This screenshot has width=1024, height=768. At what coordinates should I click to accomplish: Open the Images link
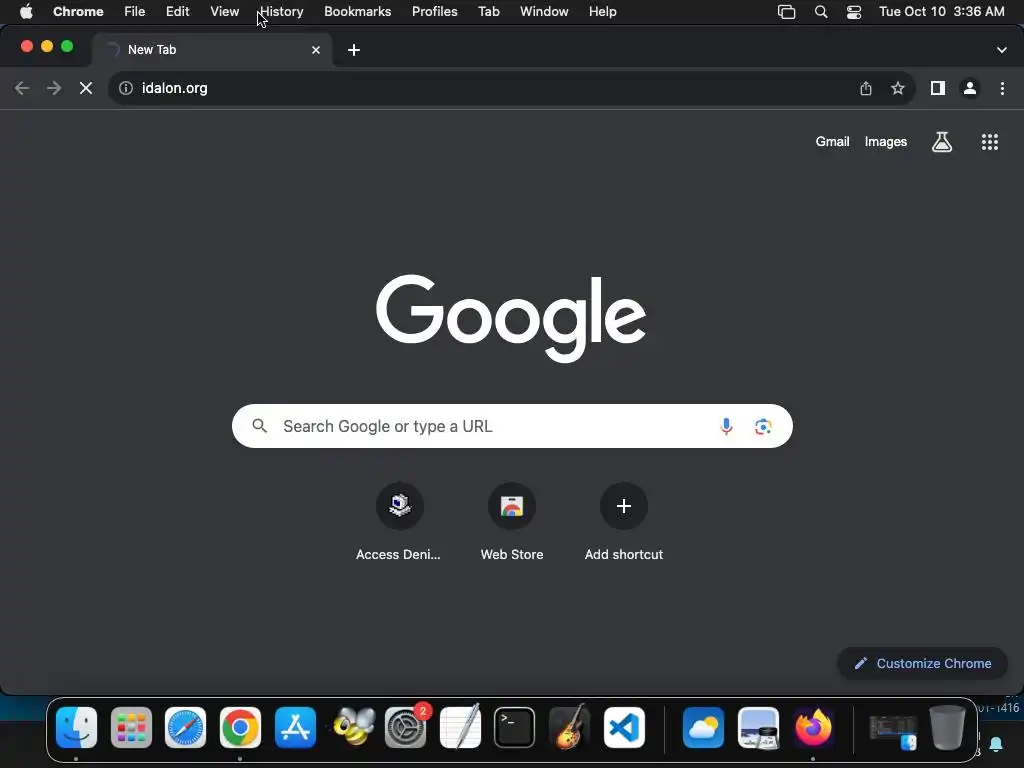pyautogui.click(x=886, y=142)
